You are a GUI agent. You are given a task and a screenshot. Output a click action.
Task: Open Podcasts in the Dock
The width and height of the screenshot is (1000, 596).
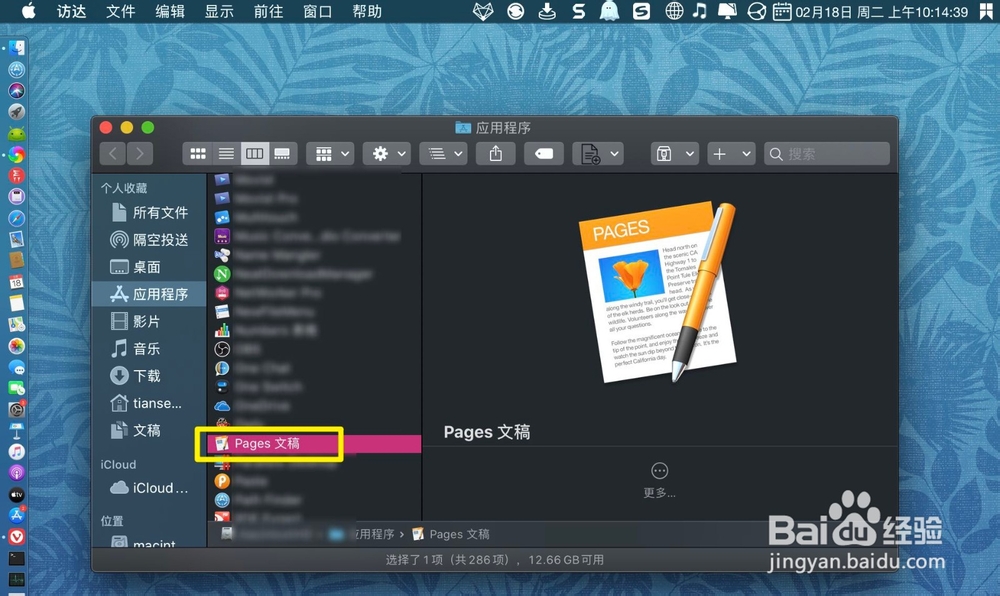17,473
